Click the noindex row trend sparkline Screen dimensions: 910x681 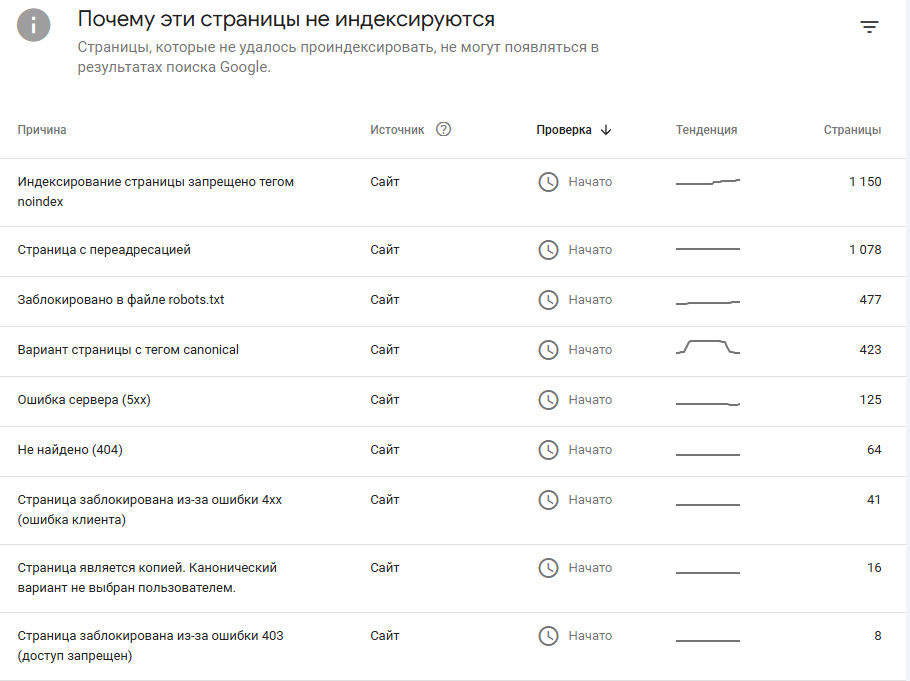(707, 182)
